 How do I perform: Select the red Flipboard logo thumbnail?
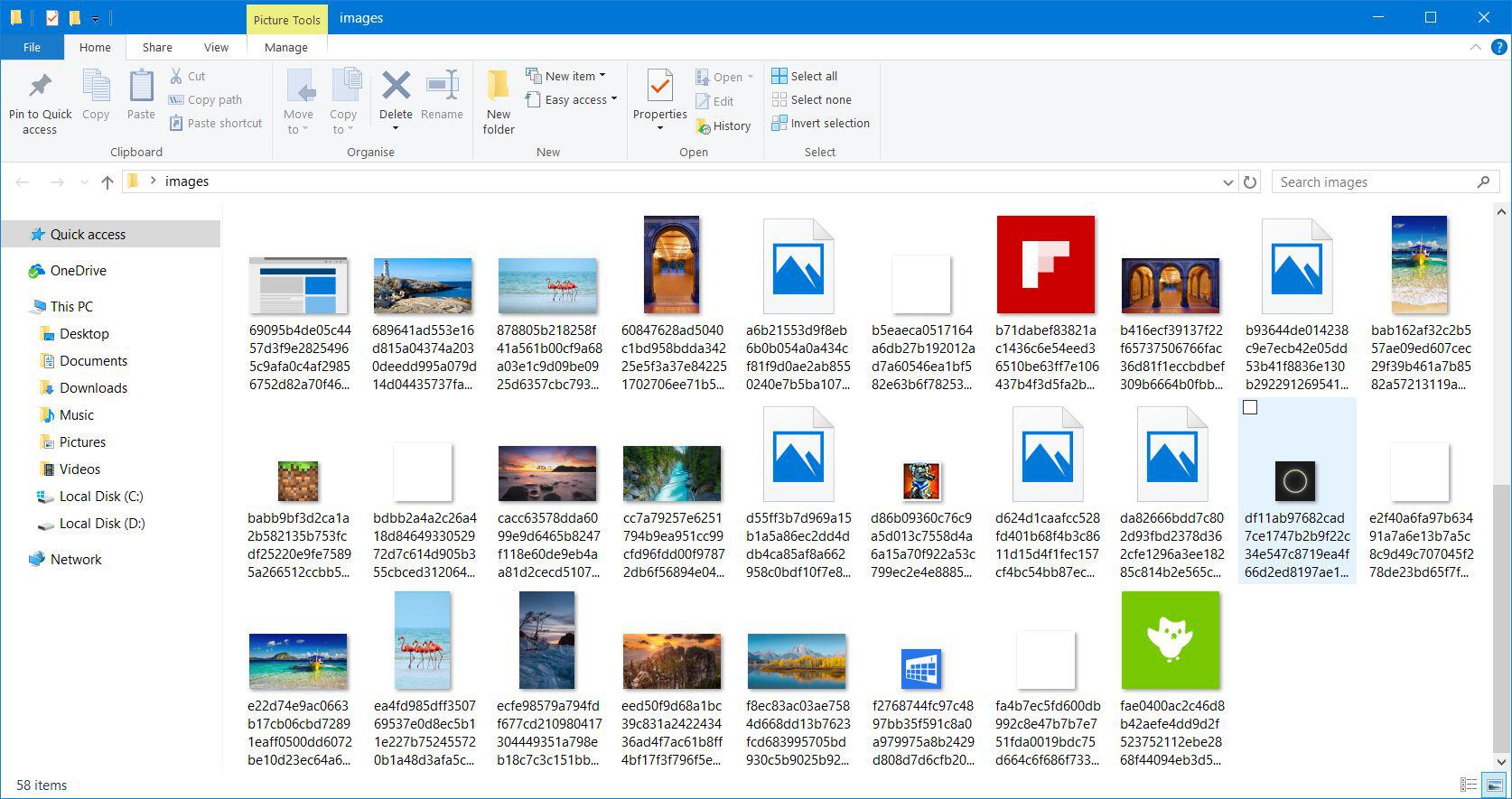(1046, 265)
